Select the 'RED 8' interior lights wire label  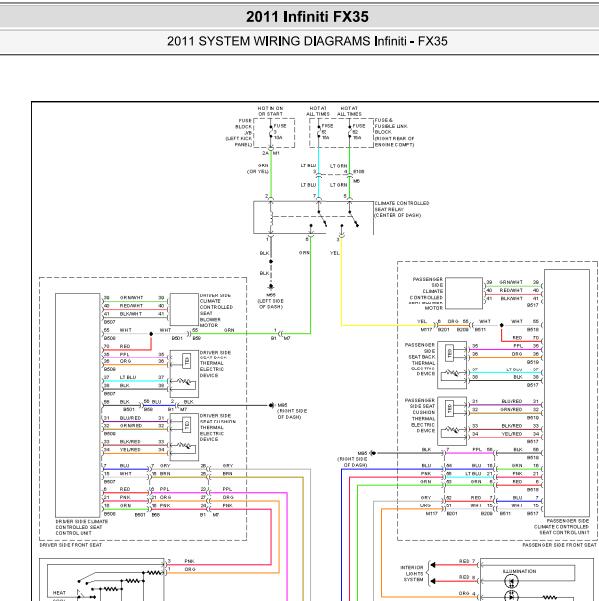click(x=467, y=577)
